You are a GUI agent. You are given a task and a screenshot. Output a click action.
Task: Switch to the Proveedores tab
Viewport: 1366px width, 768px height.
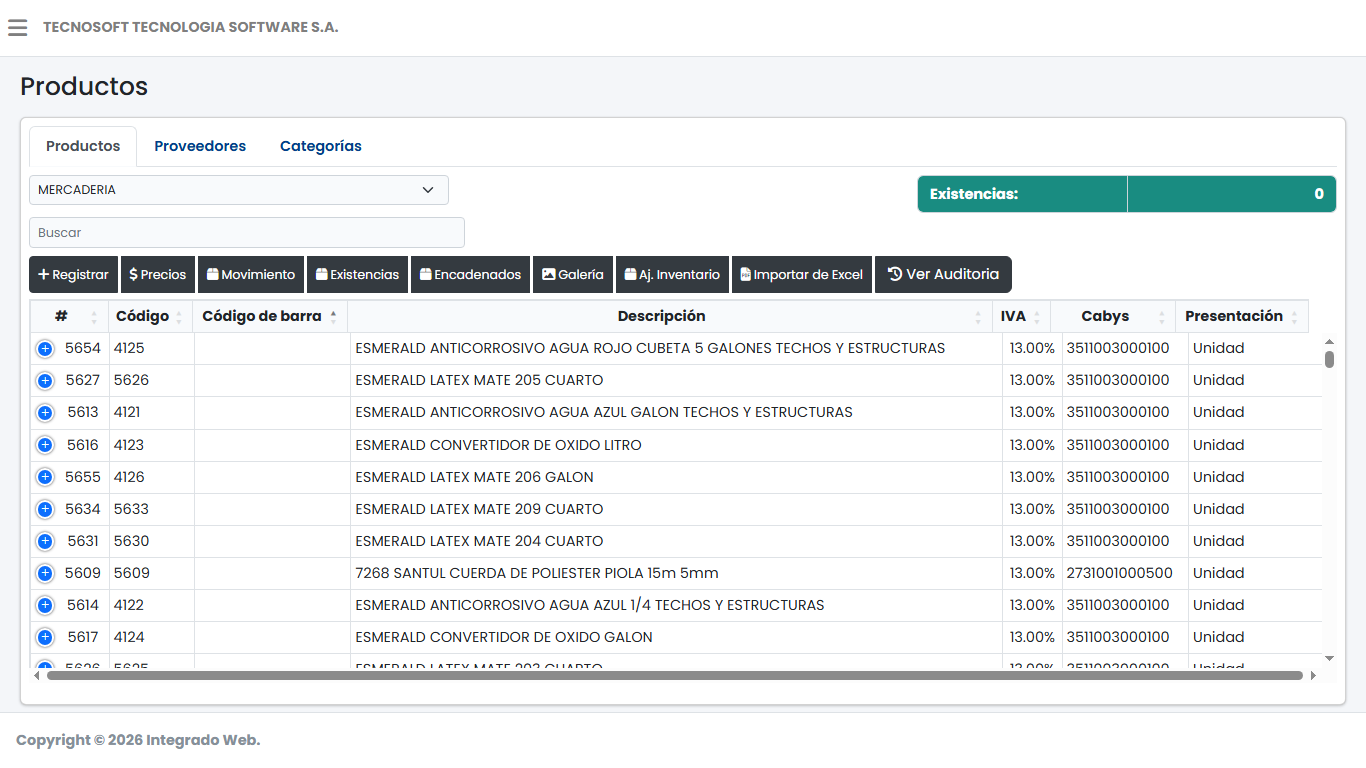(x=199, y=146)
